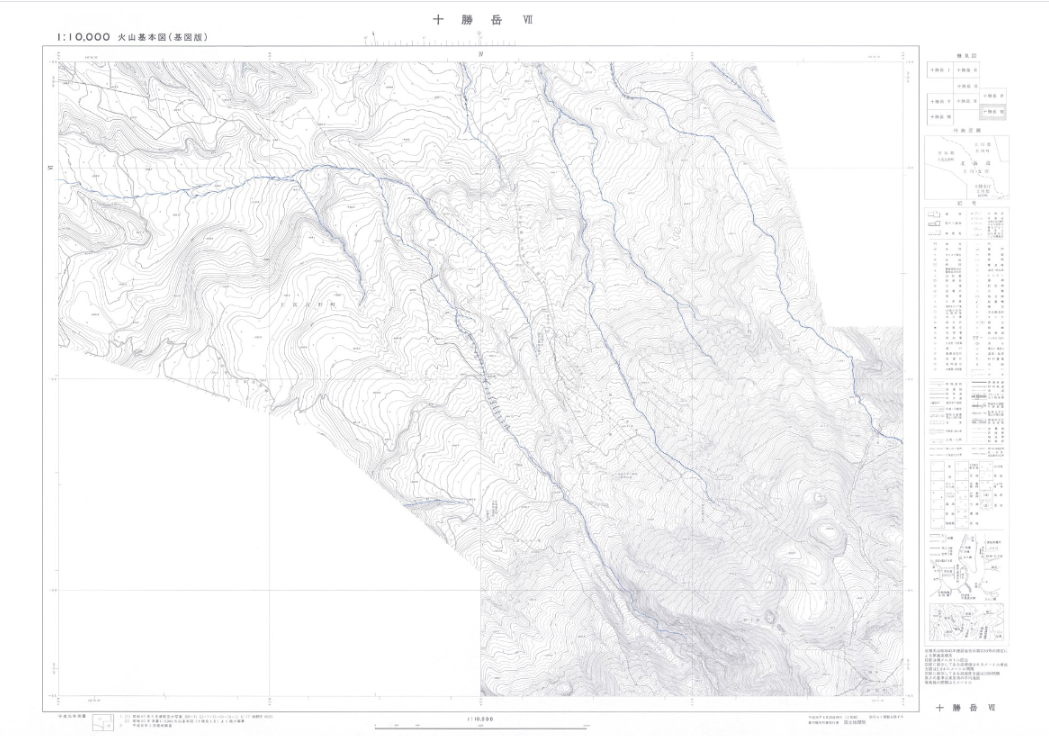
Task: Click the point symbol list in the legend
Action: pyautogui.click(x=966, y=300)
